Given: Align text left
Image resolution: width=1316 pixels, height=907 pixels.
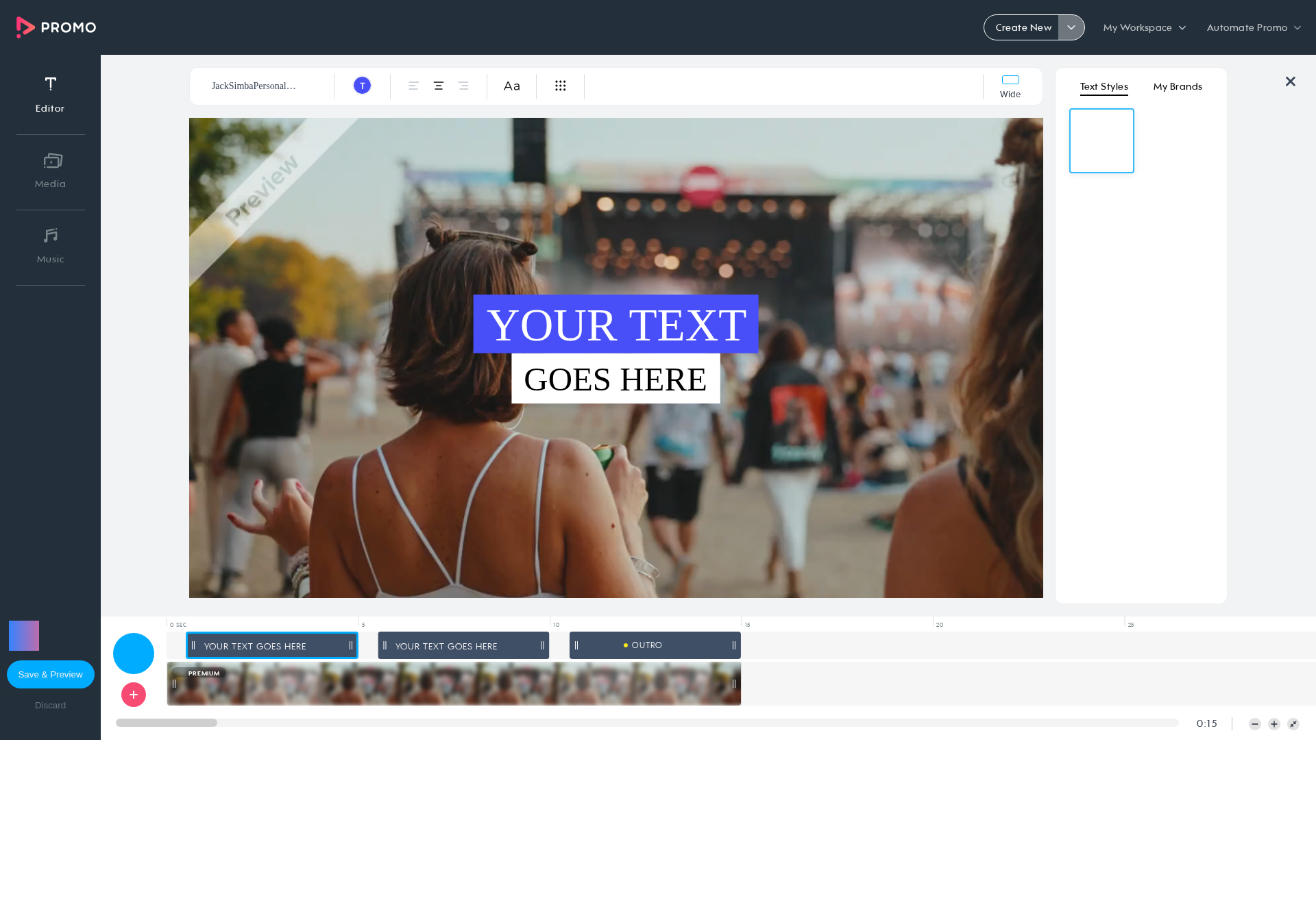Looking at the screenshot, I should [x=413, y=86].
